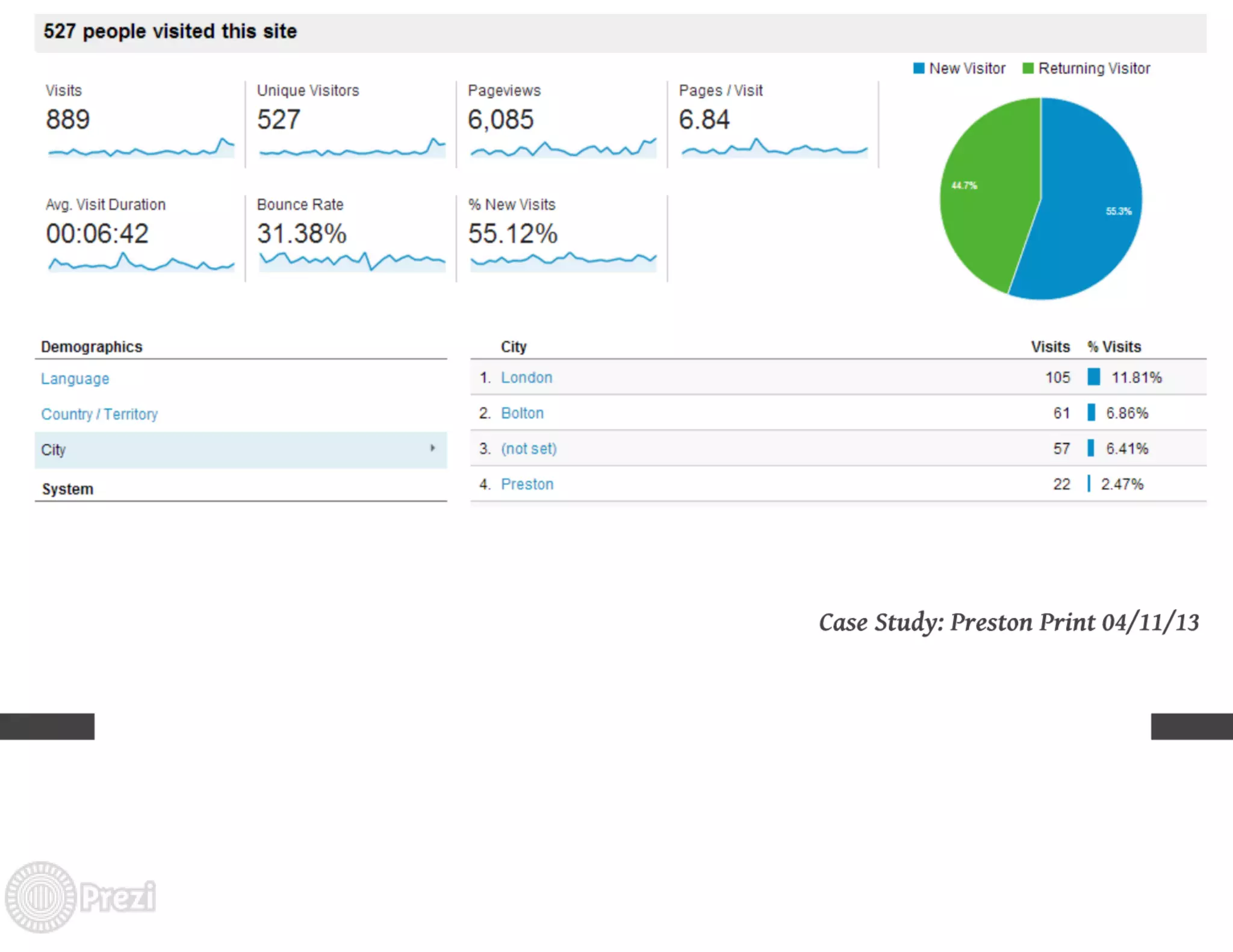Click the green Returning Visitor pie slice
This screenshot has width=1233, height=952.
tap(987, 199)
